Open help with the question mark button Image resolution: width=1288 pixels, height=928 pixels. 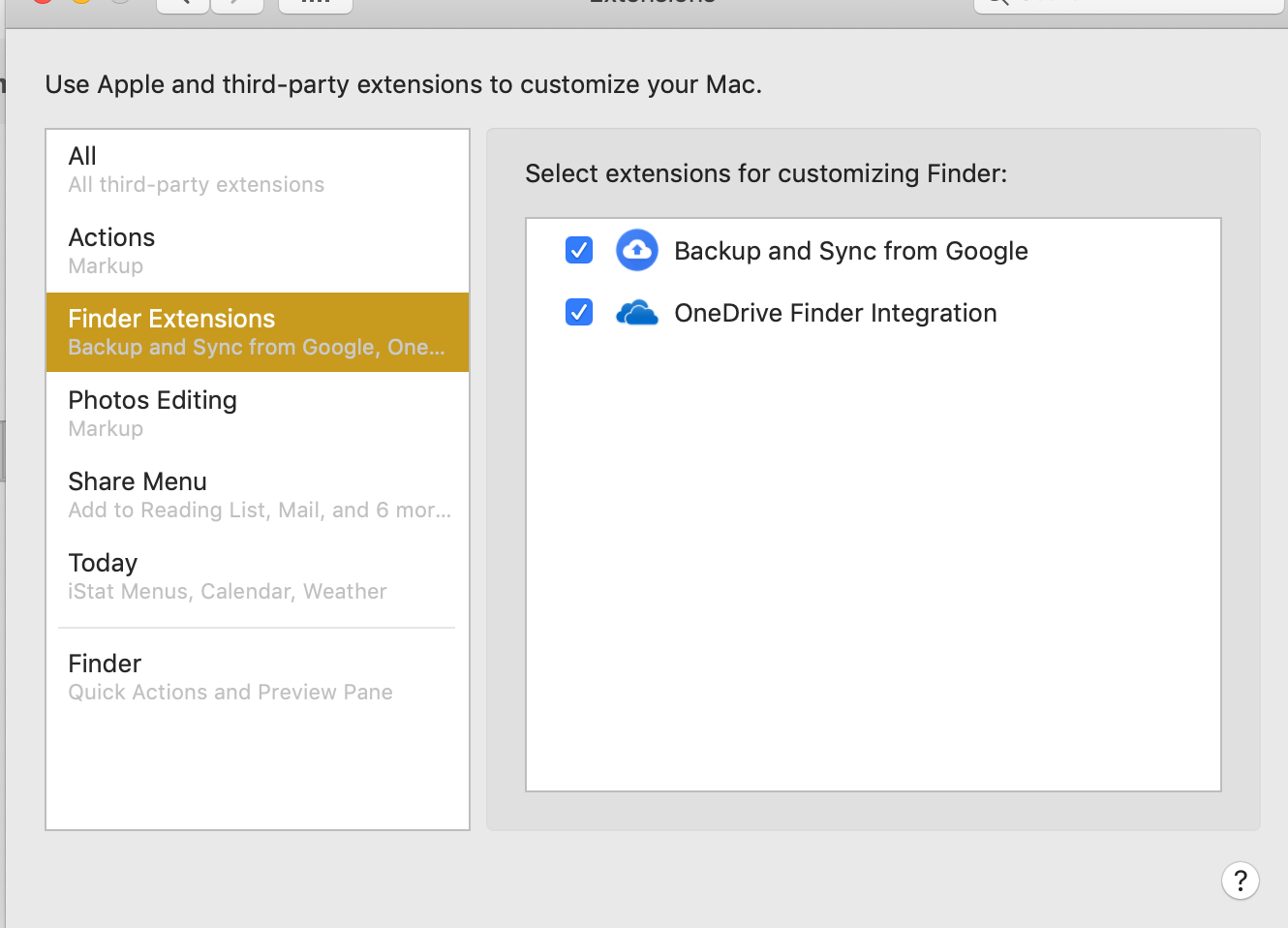1241,882
